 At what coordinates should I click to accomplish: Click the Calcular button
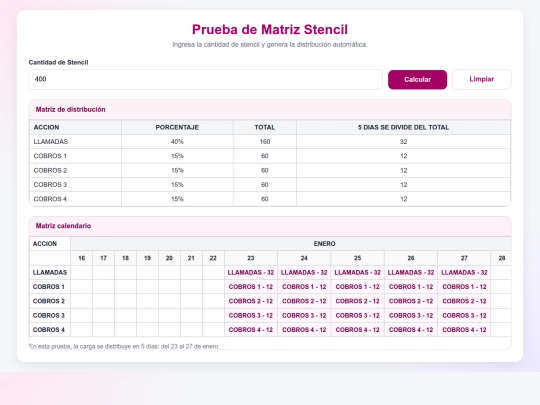(417, 80)
